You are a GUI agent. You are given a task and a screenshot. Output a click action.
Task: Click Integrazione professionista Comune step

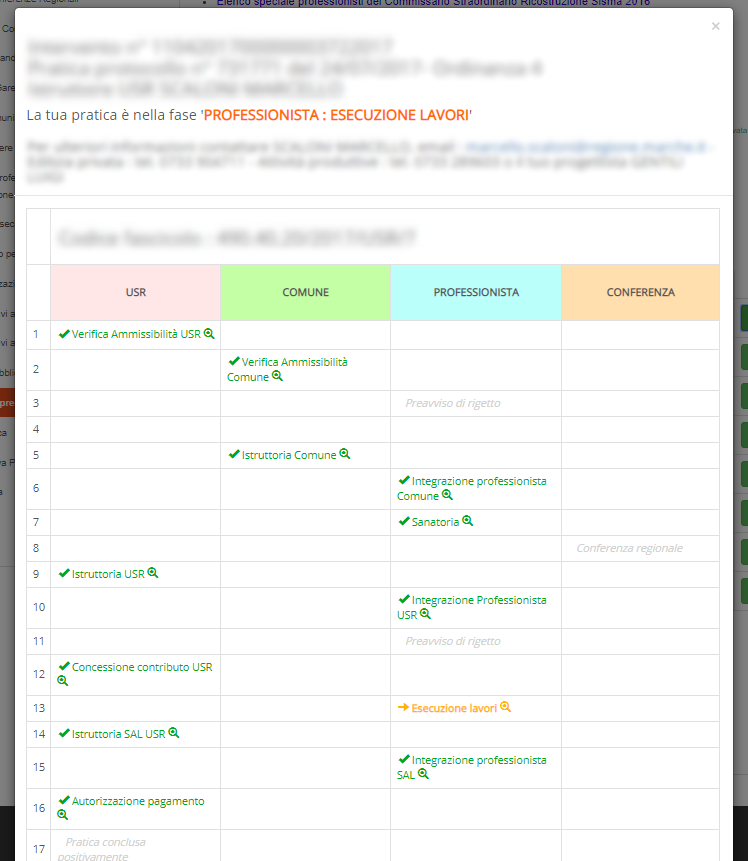coord(472,488)
